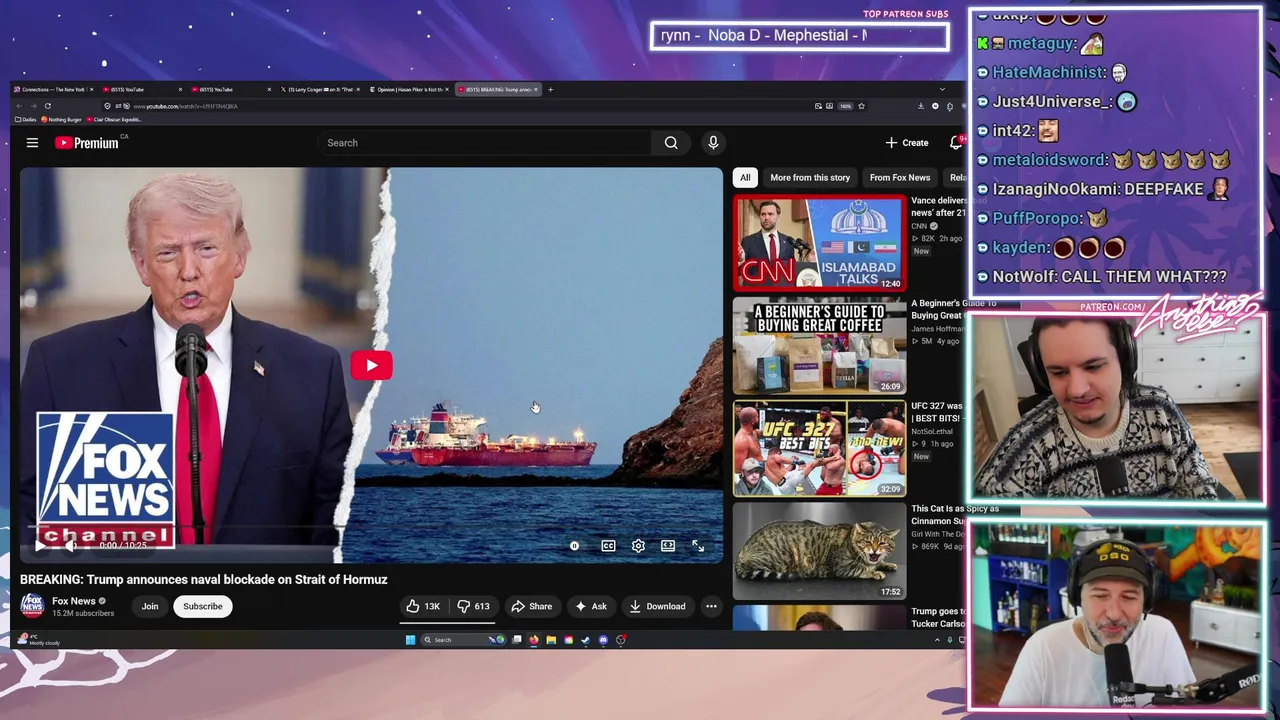Screen dimensions: 1280x720
Task: Open browser downloads arrow icon
Action: pyautogui.click(x=921, y=106)
